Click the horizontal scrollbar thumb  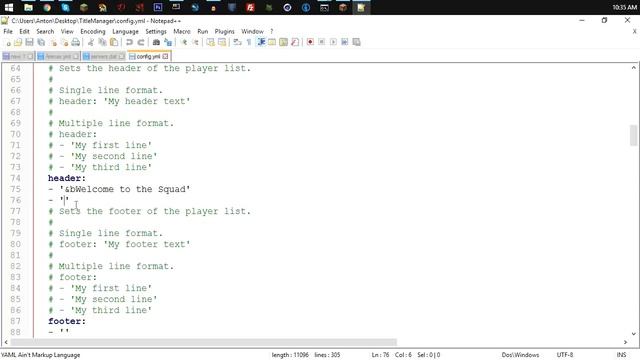[x=203, y=342]
